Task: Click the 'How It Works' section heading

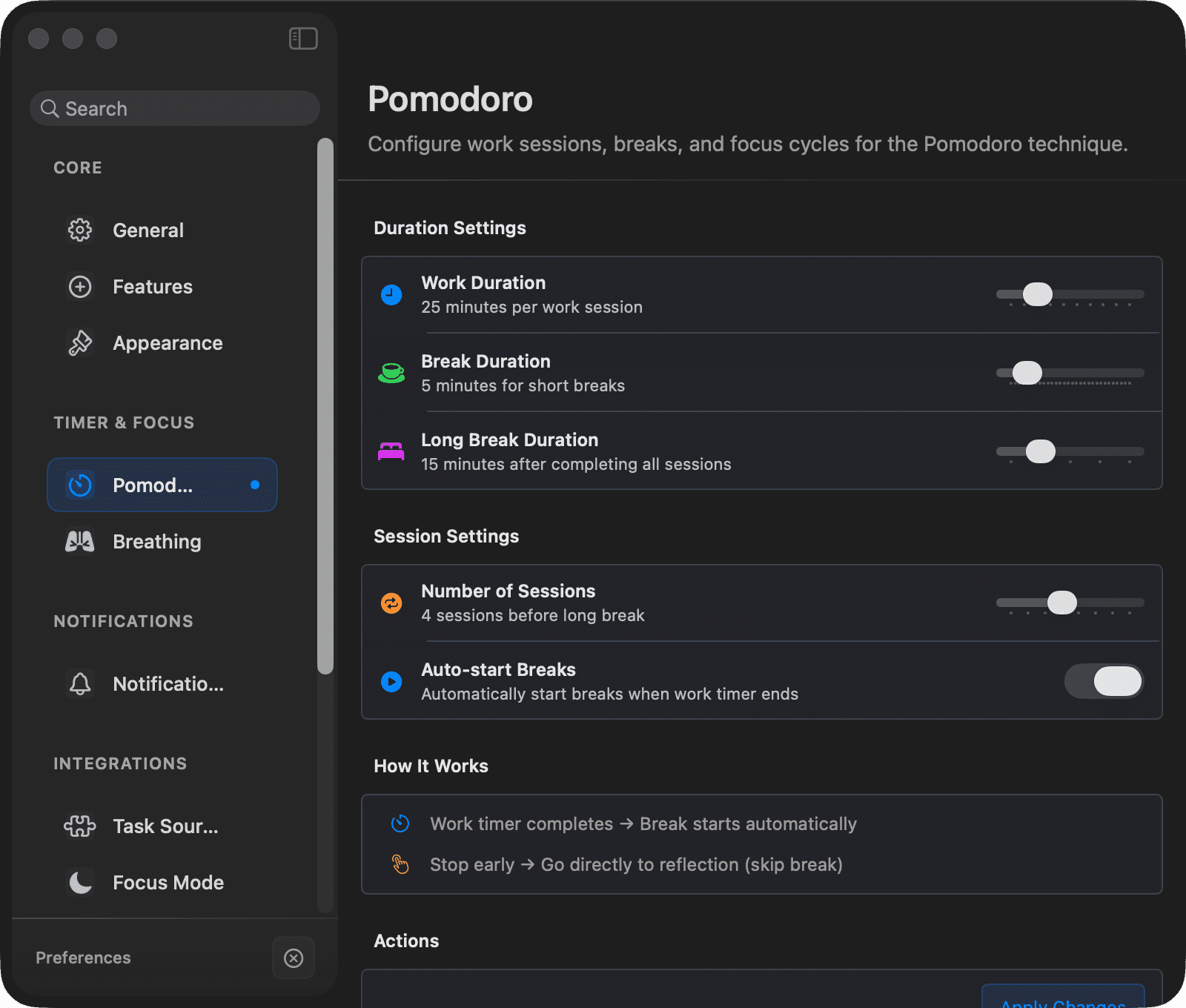Action: pos(431,766)
